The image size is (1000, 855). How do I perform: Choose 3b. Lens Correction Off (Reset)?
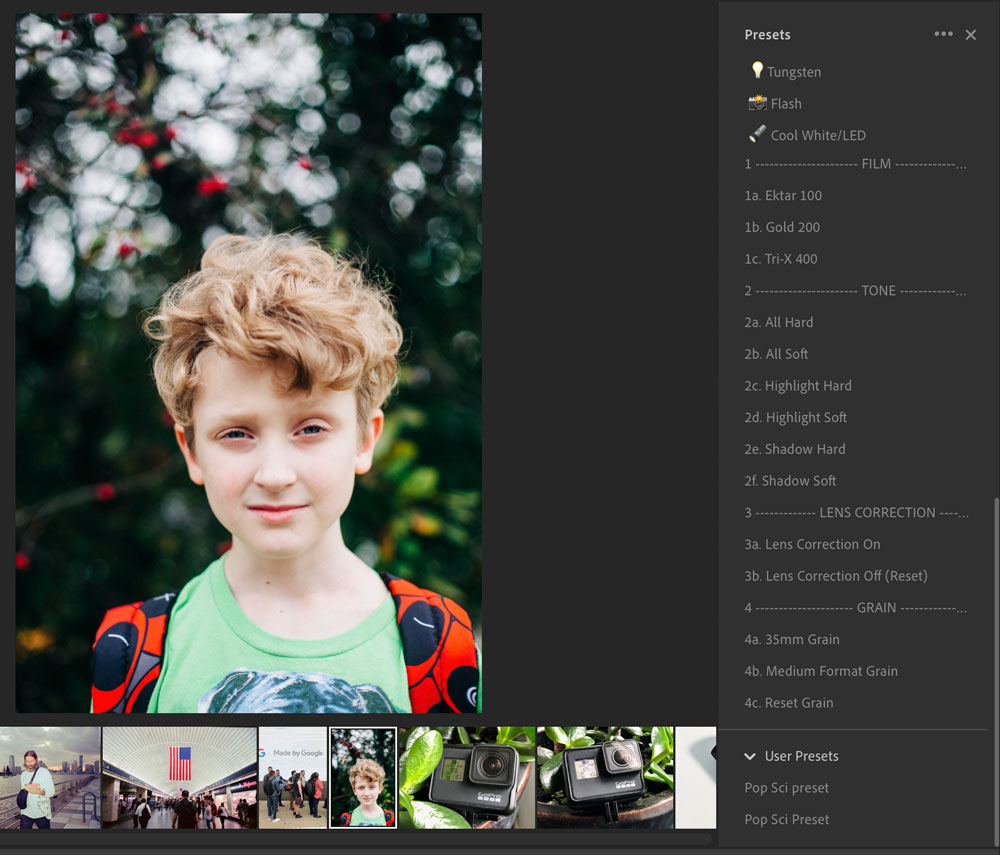pyautogui.click(x=835, y=576)
